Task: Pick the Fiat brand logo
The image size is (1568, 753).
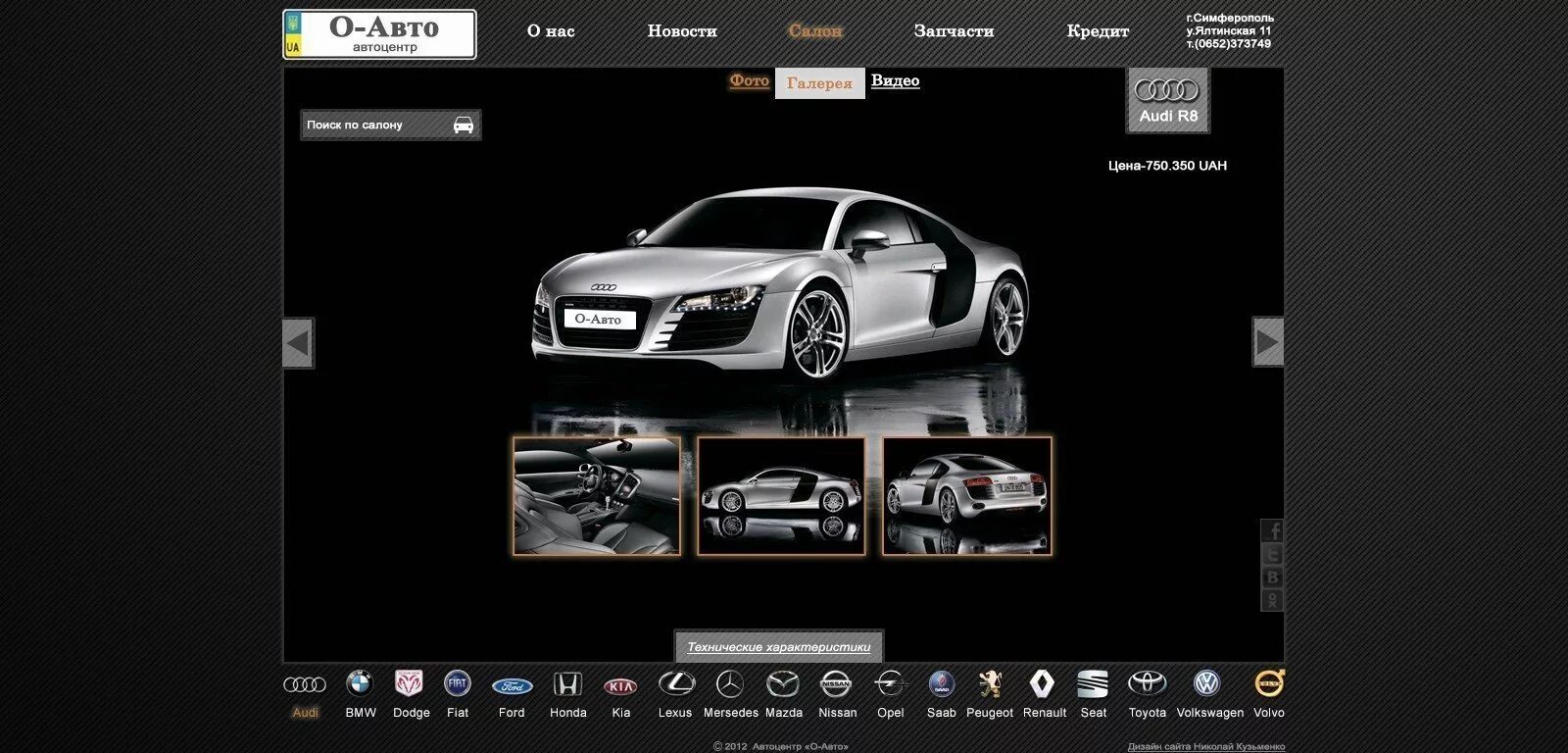Action: point(458,683)
